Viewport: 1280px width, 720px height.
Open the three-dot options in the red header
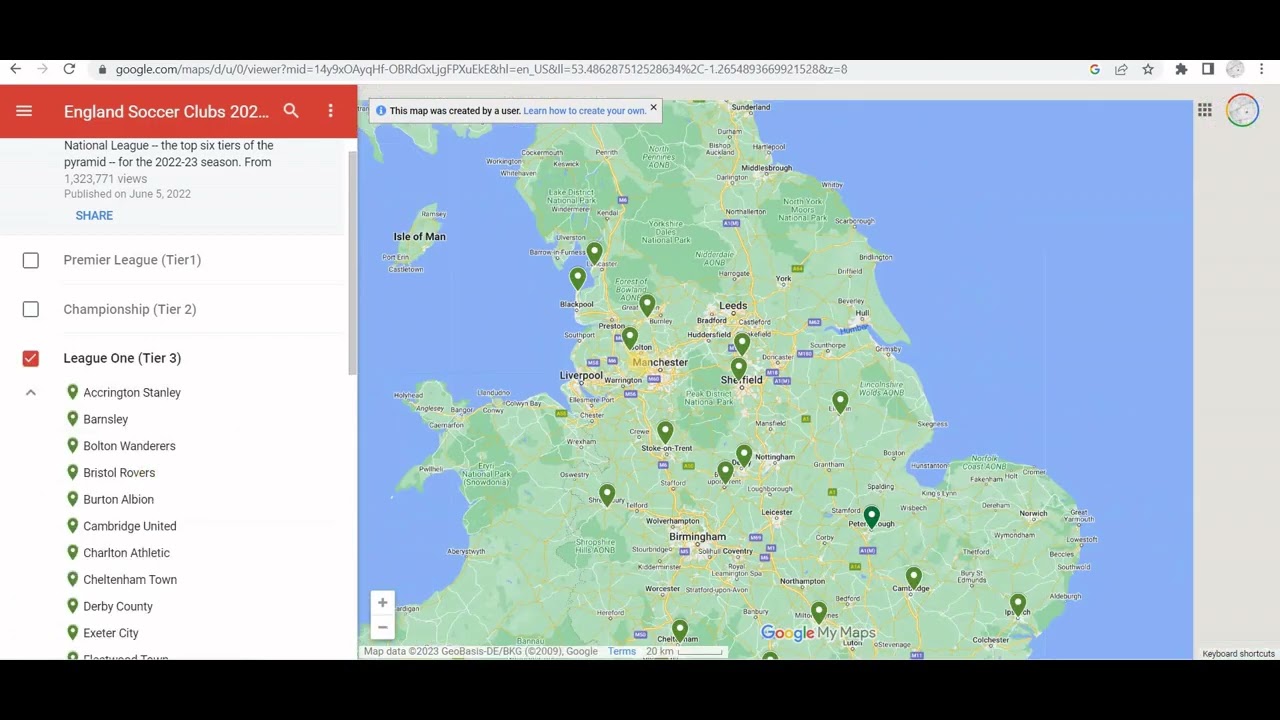click(x=331, y=111)
